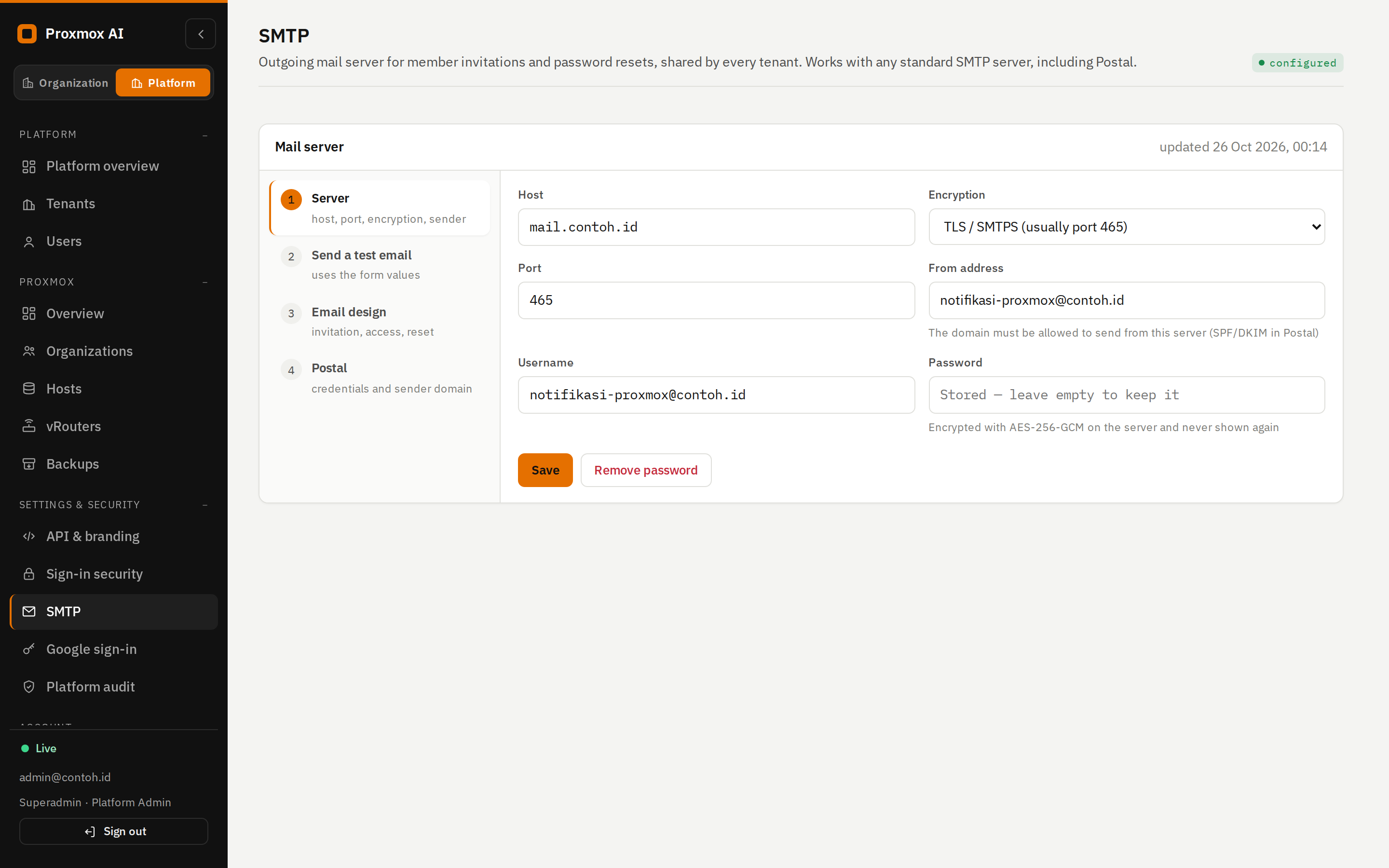Image resolution: width=1389 pixels, height=868 pixels.
Task: Click the Sign-in security lock icon
Action: [x=29, y=574]
